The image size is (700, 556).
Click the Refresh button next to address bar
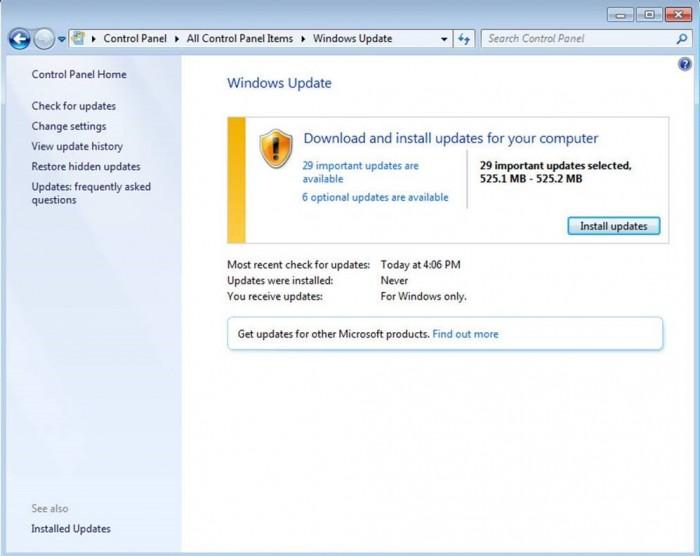[464, 39]
